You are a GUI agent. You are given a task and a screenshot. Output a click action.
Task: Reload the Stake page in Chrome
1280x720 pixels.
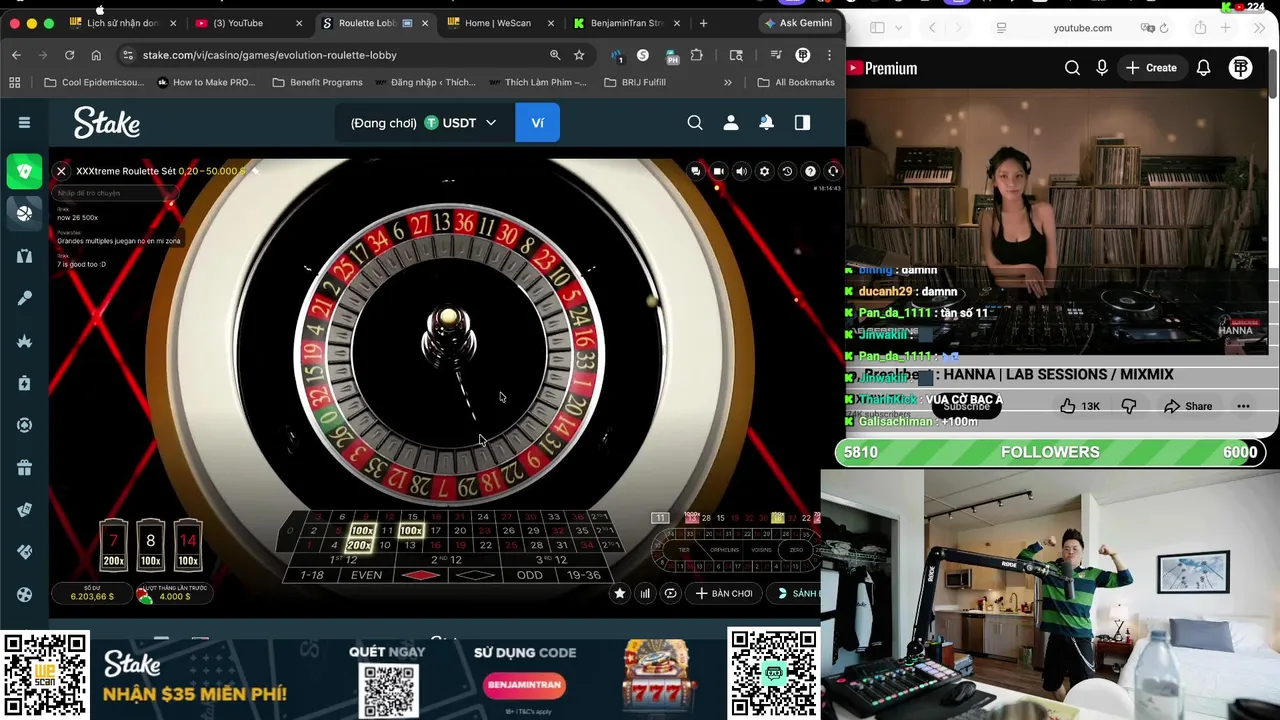point(69,55)
